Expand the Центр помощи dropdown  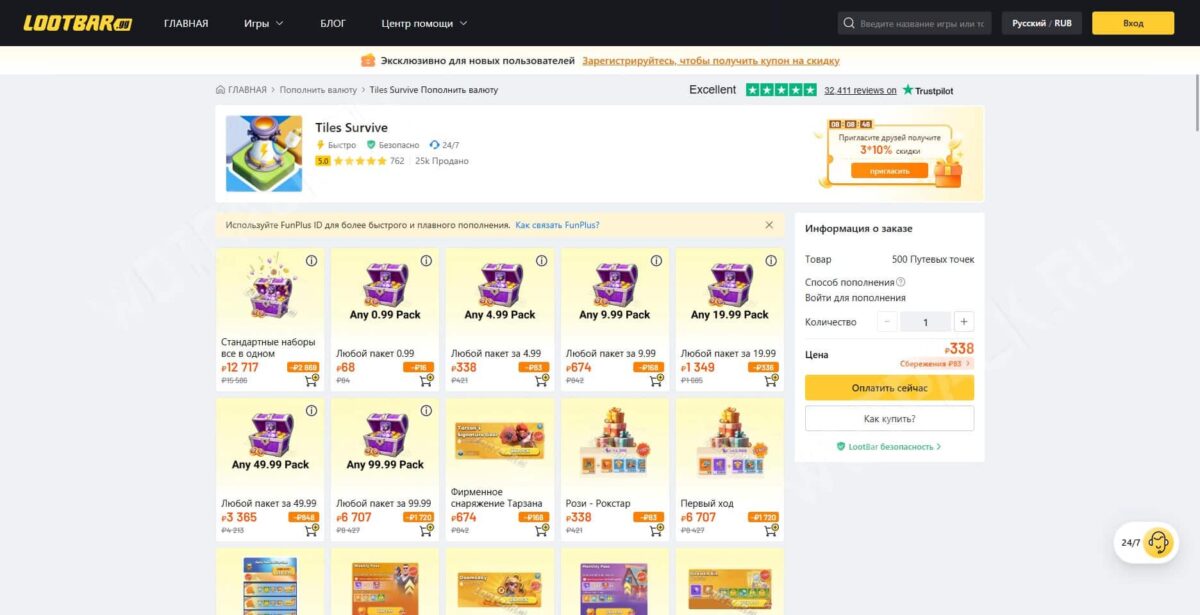pos(424,23)
